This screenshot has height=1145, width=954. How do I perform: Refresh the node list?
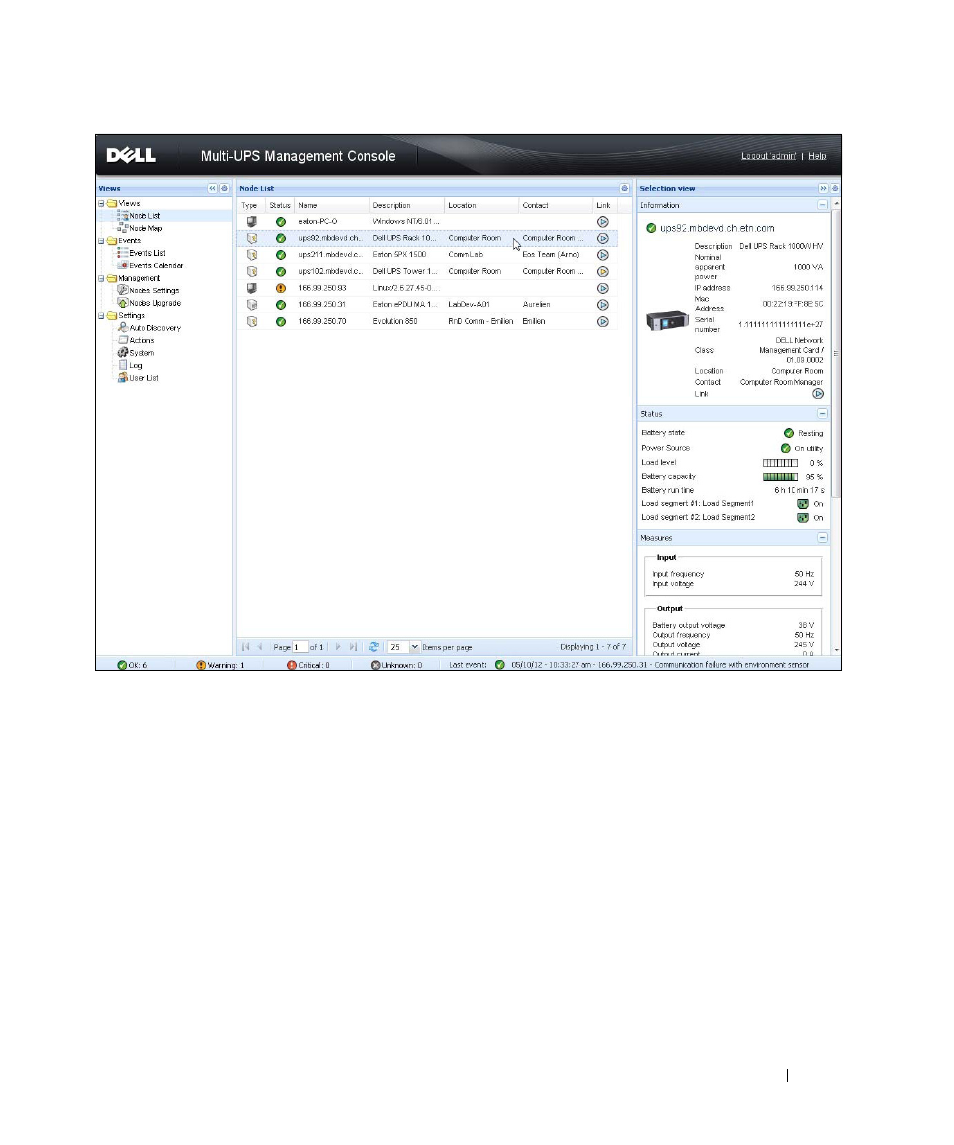pos(373,647)
